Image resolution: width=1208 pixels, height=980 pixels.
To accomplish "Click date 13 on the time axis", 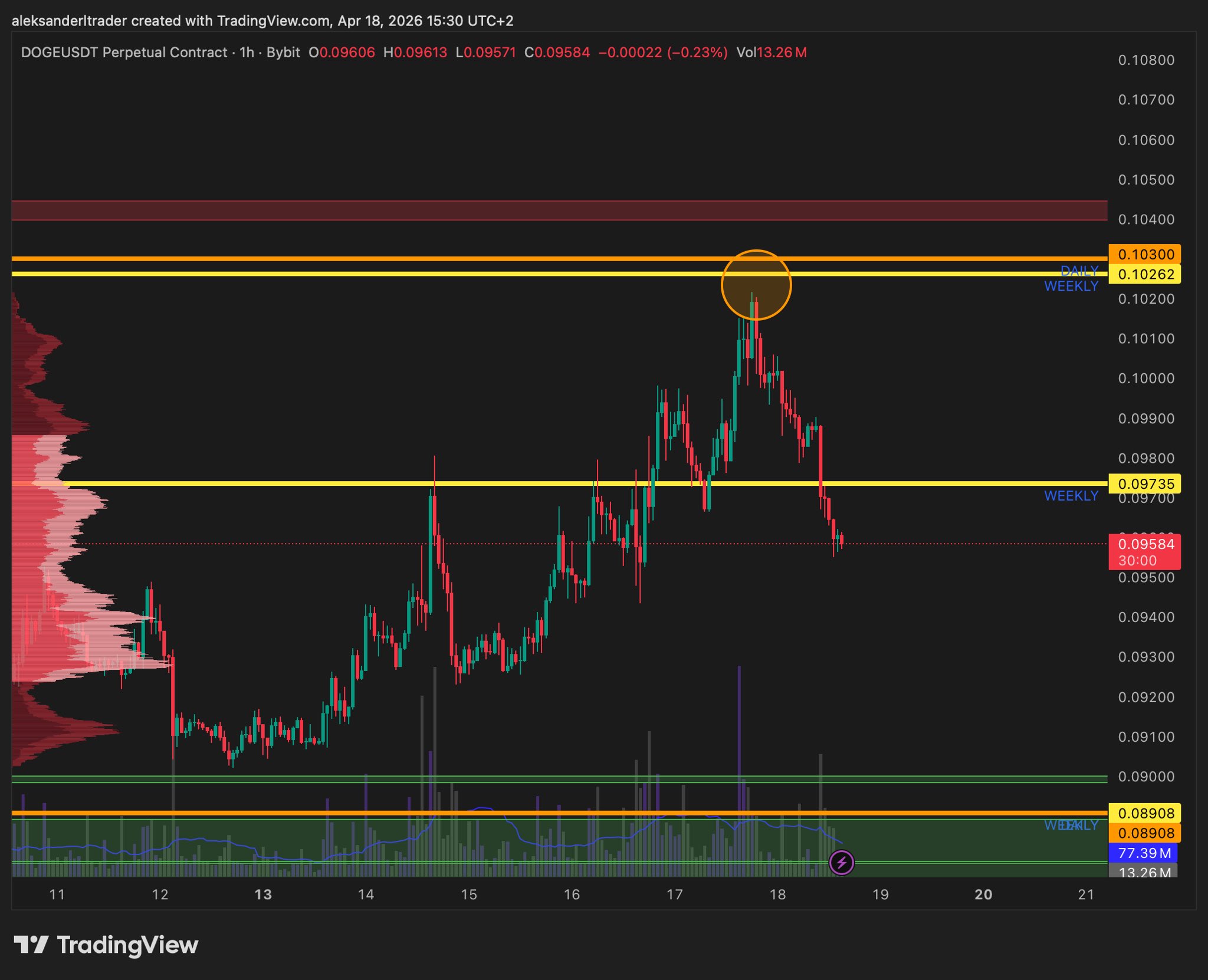I will coord(263,895).
